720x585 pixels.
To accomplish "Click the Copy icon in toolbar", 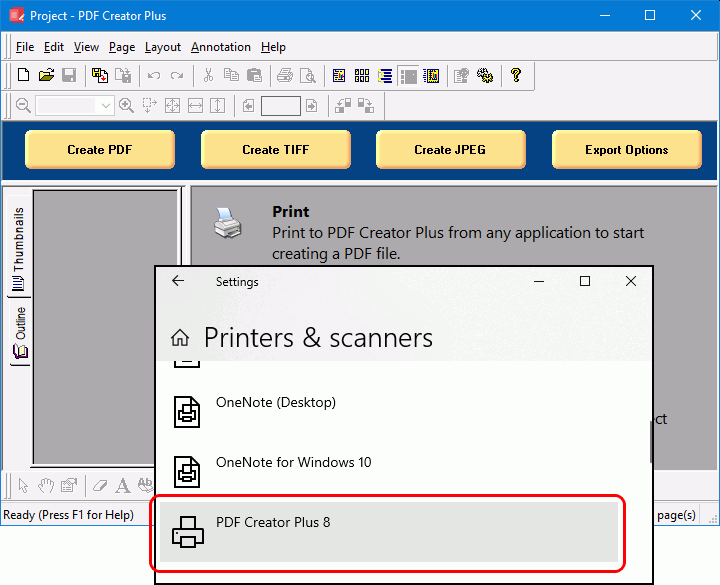I will [231, 75].
